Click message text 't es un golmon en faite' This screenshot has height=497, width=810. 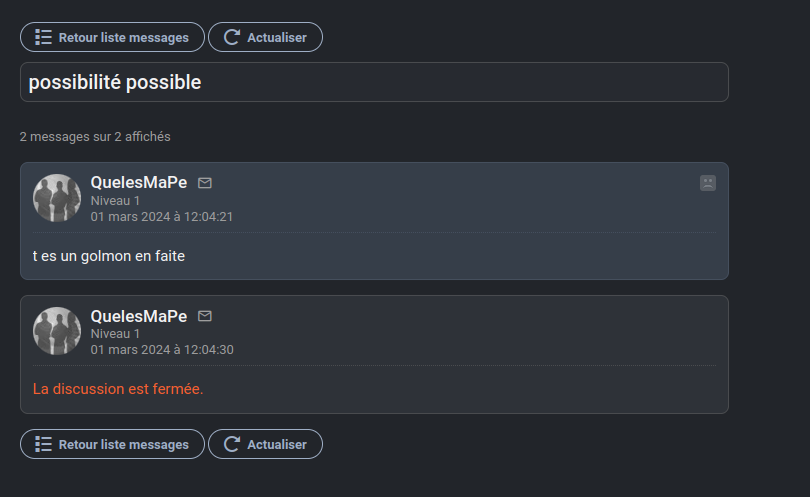pyautogui.click(x=108, y=256)
